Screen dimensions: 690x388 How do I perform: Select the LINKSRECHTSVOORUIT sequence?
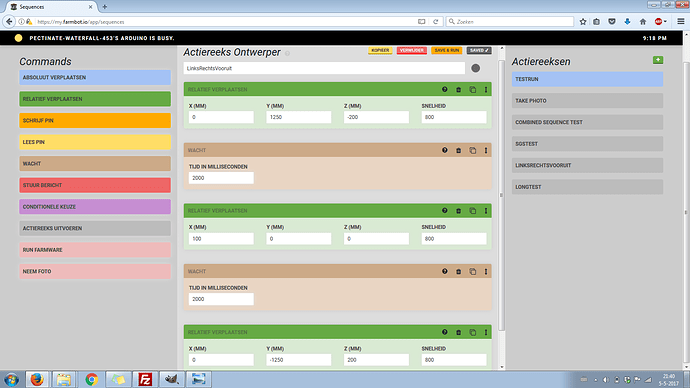click(587, 165)
